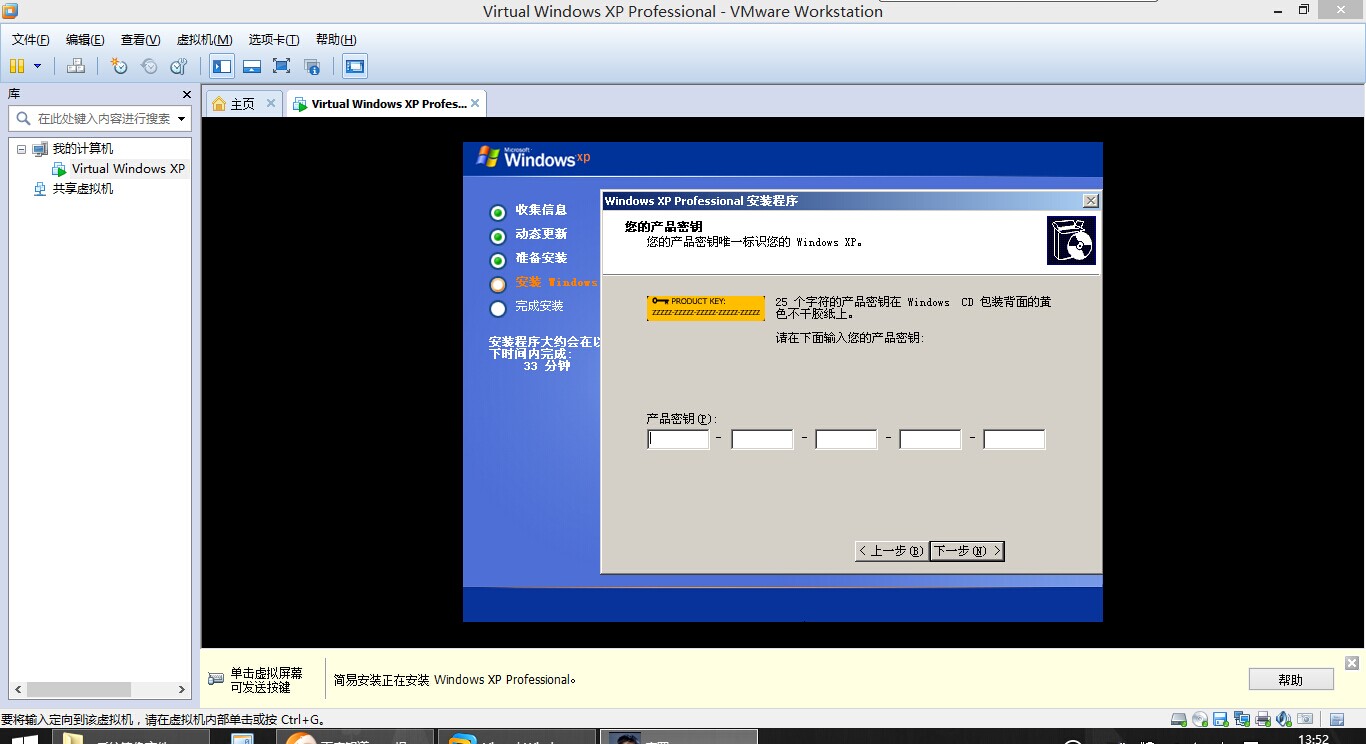Select Virtual Windows XP in library tree

[x=128, y=168]
